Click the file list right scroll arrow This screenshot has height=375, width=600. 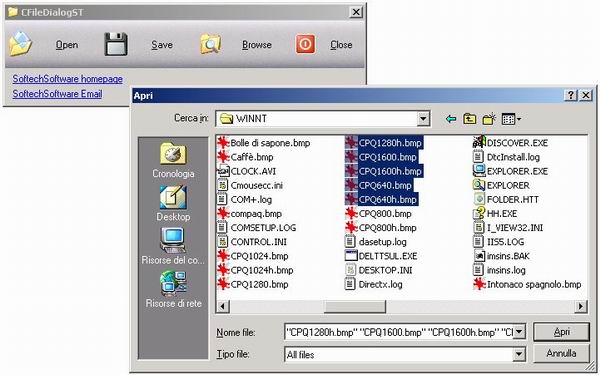tap(581, 306)
